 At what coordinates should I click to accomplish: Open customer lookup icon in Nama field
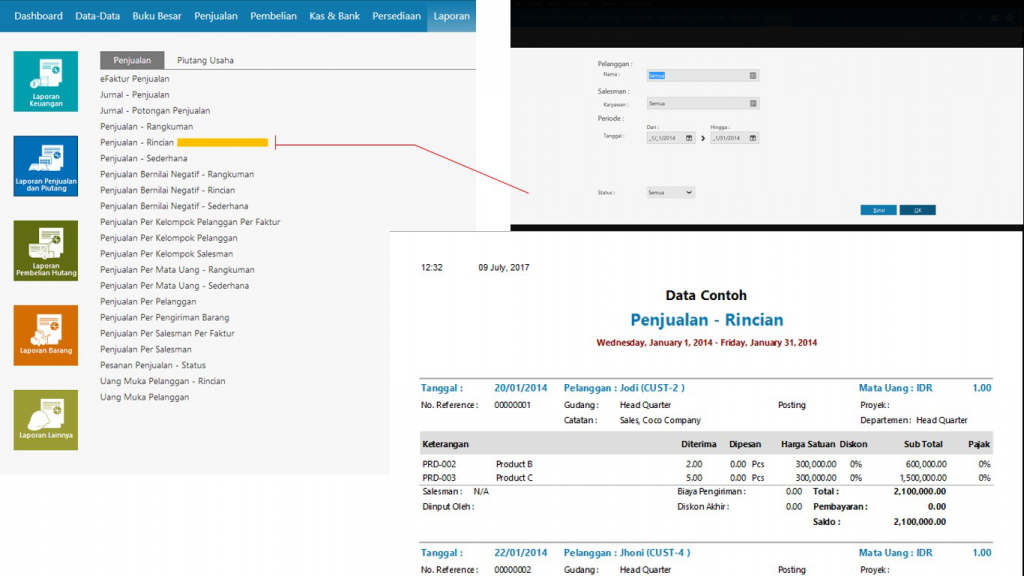[x=752, y=75]
